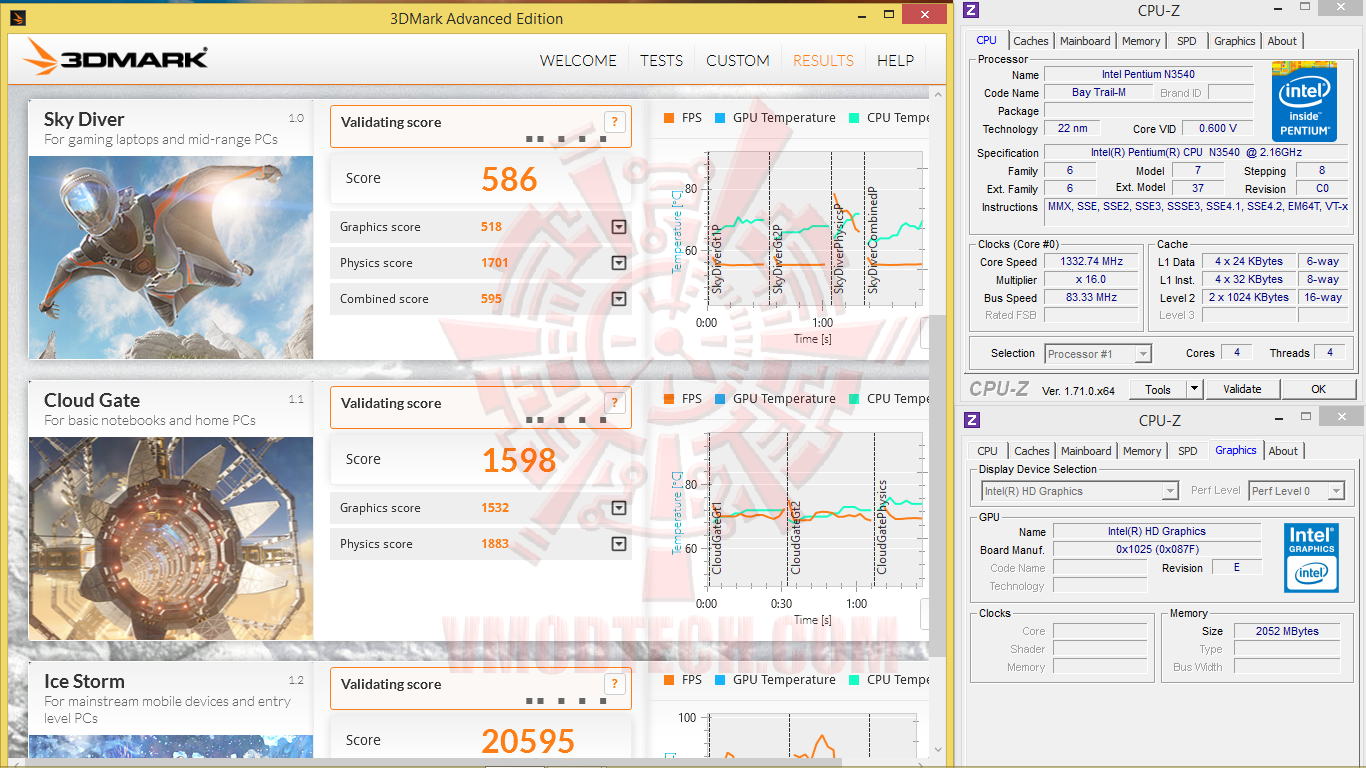Click the CPU-Z title icon in the Graphics tab window
Image resolution: width=1366 pixels, height=768 pixels.
pyautogui.click(x=971, y=420)
